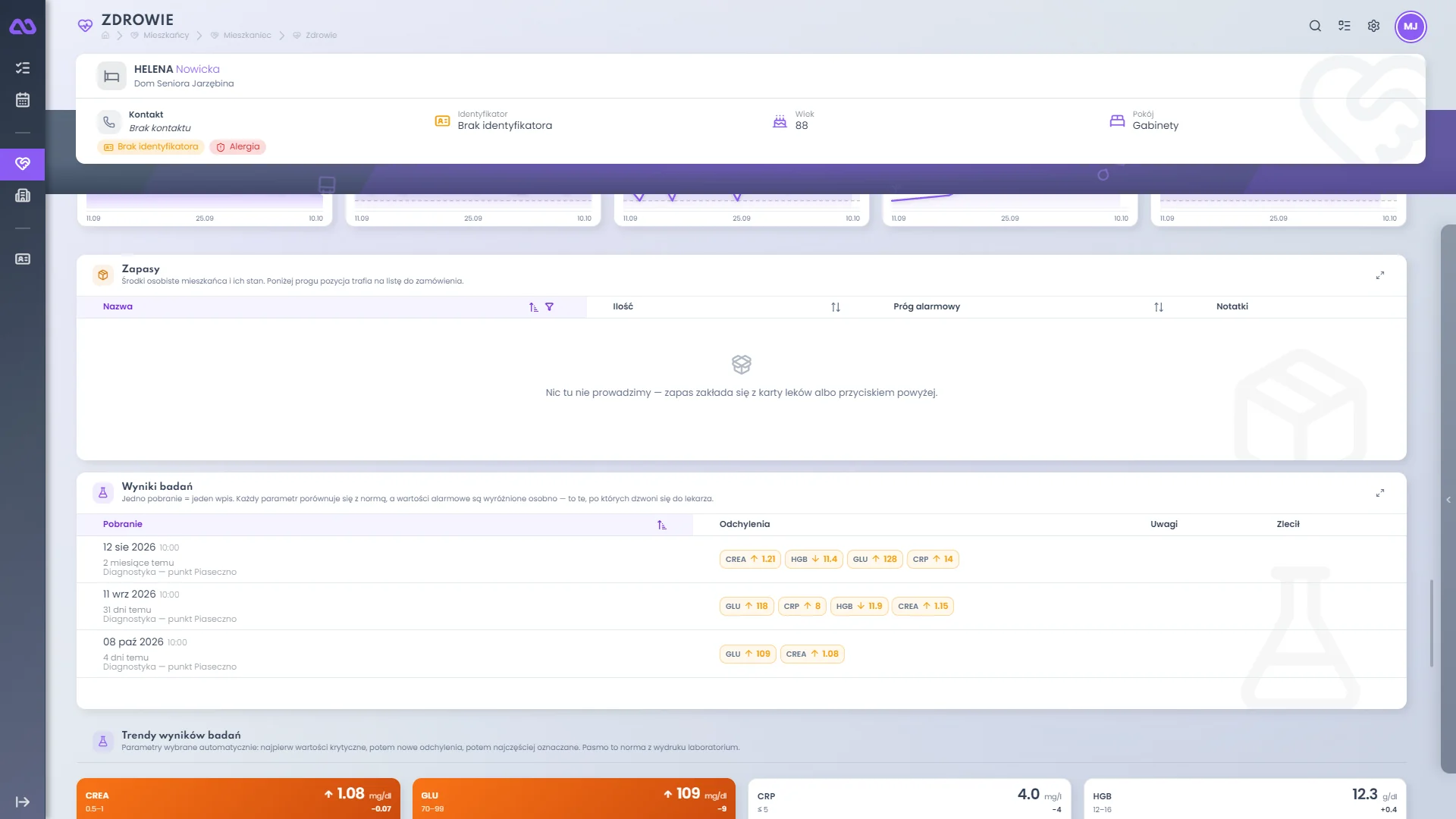Viewport: 1456px width, 819px height.
Task: Click the CRP 8 deviation badge
Action: click(802, 607)
